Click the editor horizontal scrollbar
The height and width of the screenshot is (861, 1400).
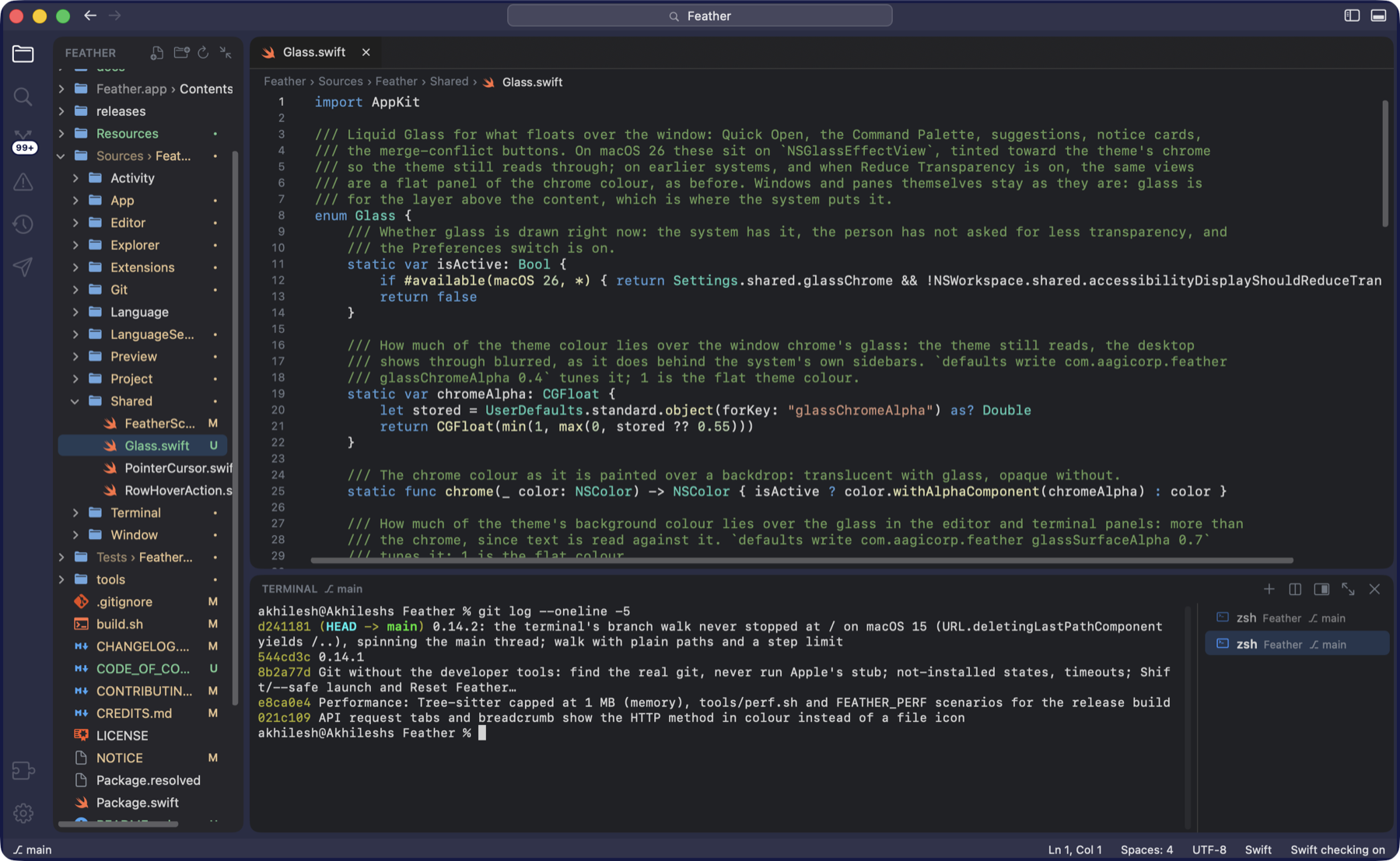coord(801,560)
